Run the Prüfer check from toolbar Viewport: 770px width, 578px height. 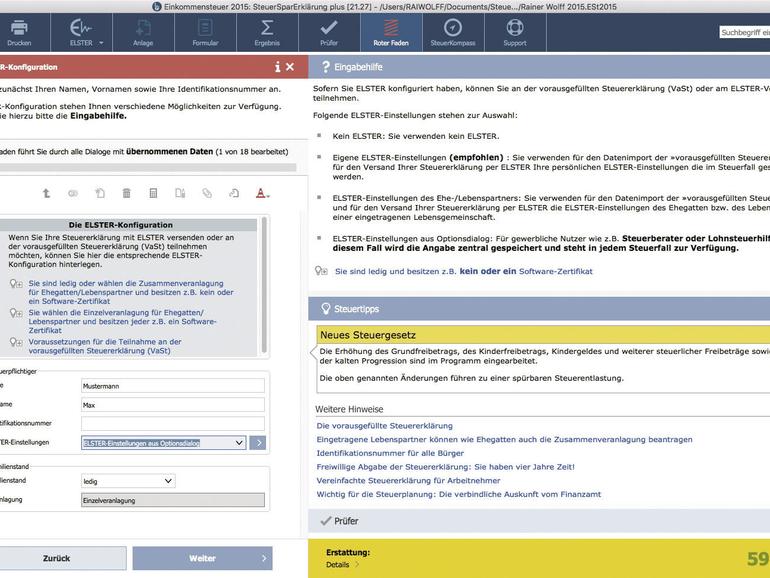point(329,32)
